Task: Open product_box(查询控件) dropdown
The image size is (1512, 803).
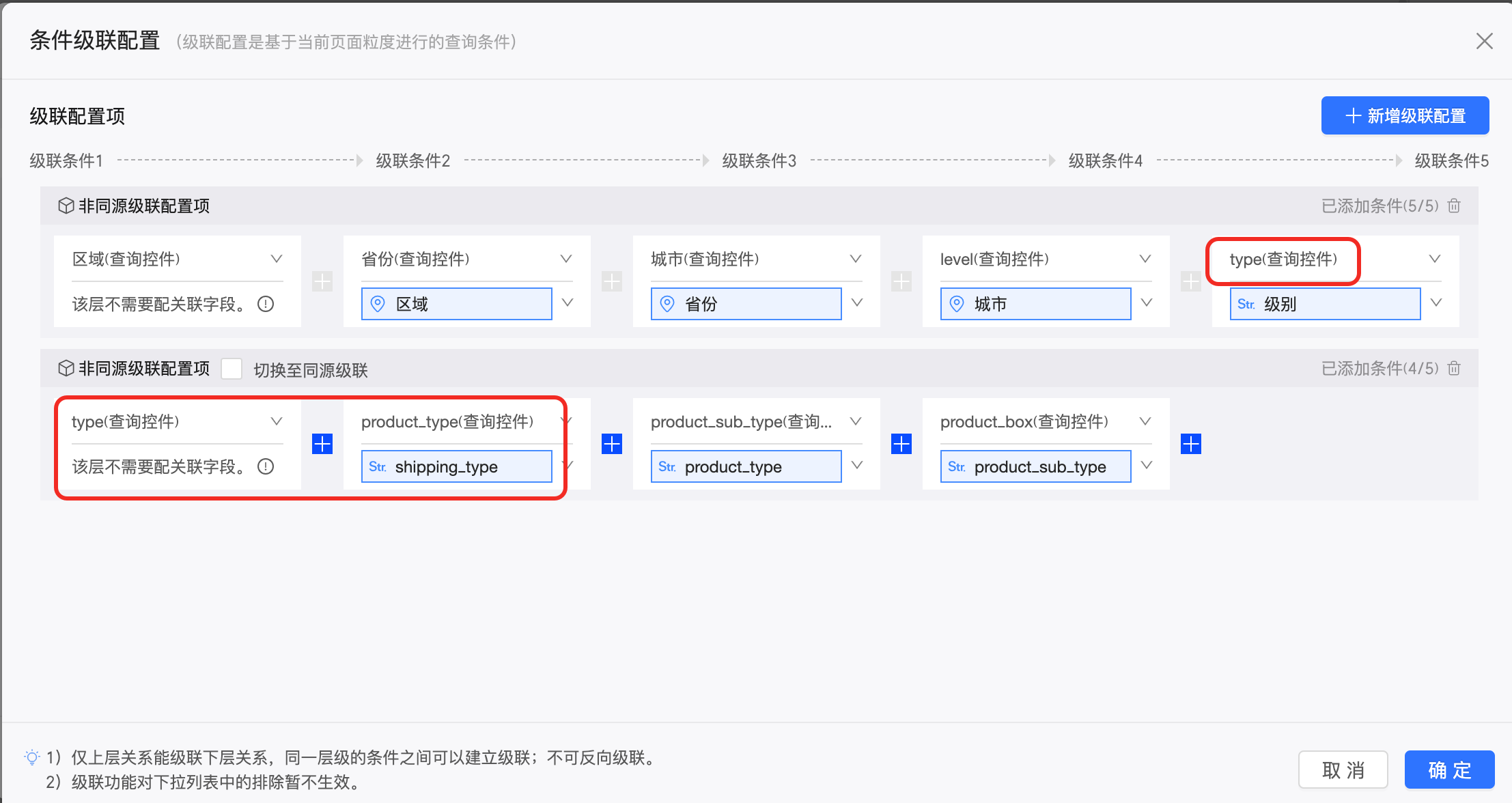Action: pyautogui.click(x=1145, y=421)
